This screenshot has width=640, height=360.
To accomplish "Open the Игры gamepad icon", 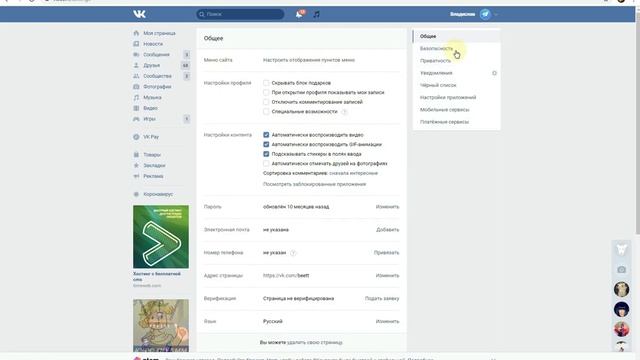I will pyautogui.click(x=136, y=119).
